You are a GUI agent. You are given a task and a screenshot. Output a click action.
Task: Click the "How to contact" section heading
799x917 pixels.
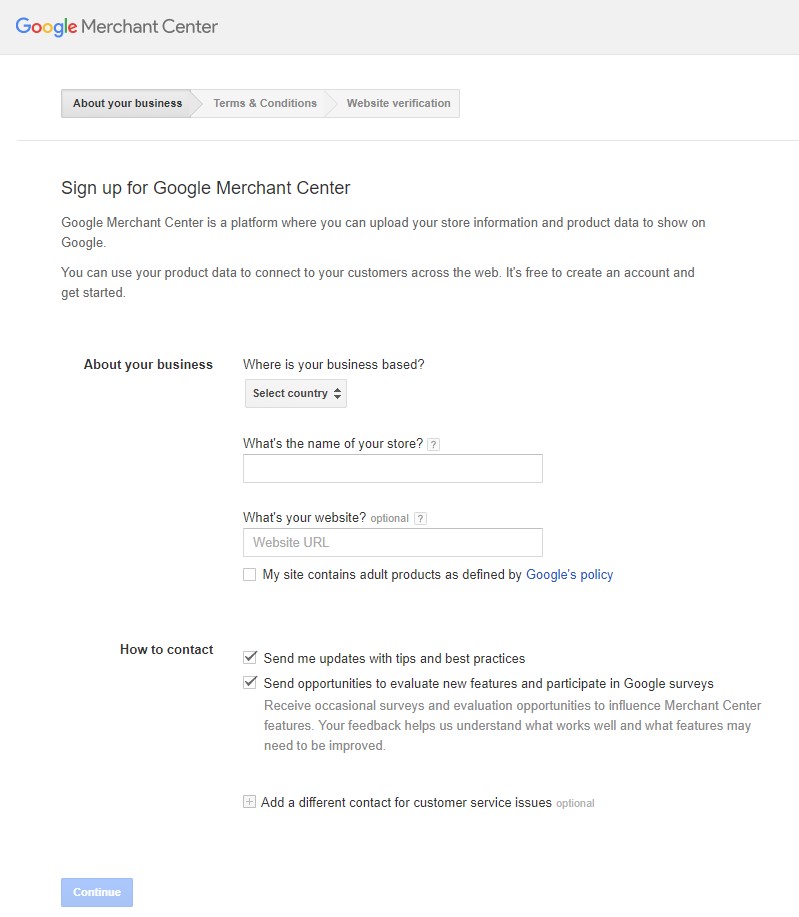tap(166, 649)
